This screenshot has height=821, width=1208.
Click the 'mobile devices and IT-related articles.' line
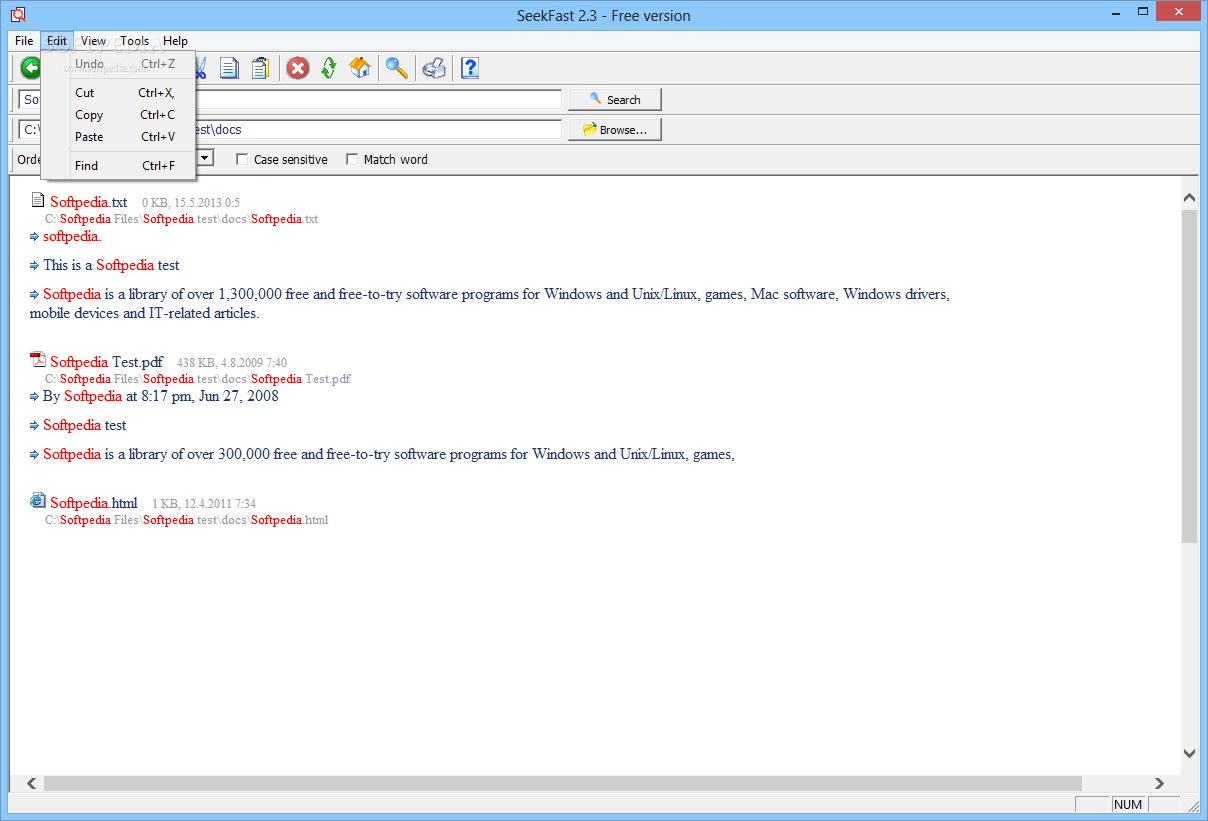[145, 313]
